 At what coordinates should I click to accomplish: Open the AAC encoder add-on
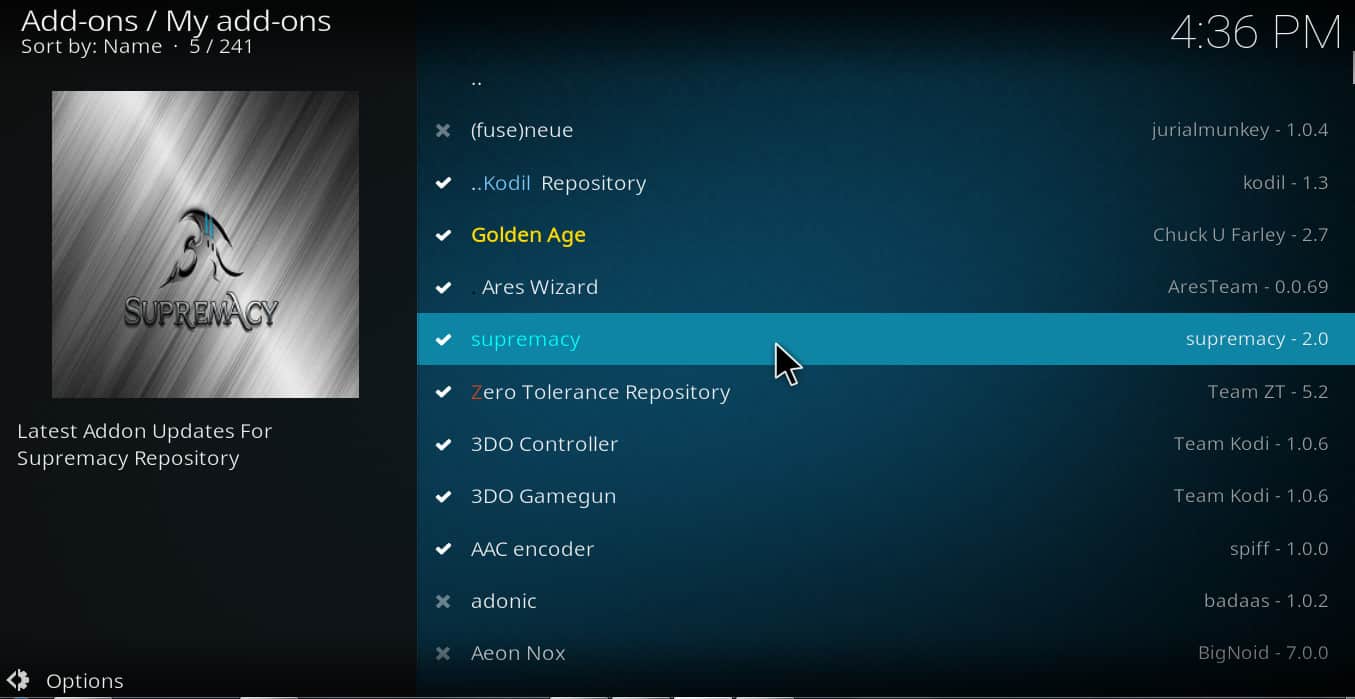click(x=886, y=549)
